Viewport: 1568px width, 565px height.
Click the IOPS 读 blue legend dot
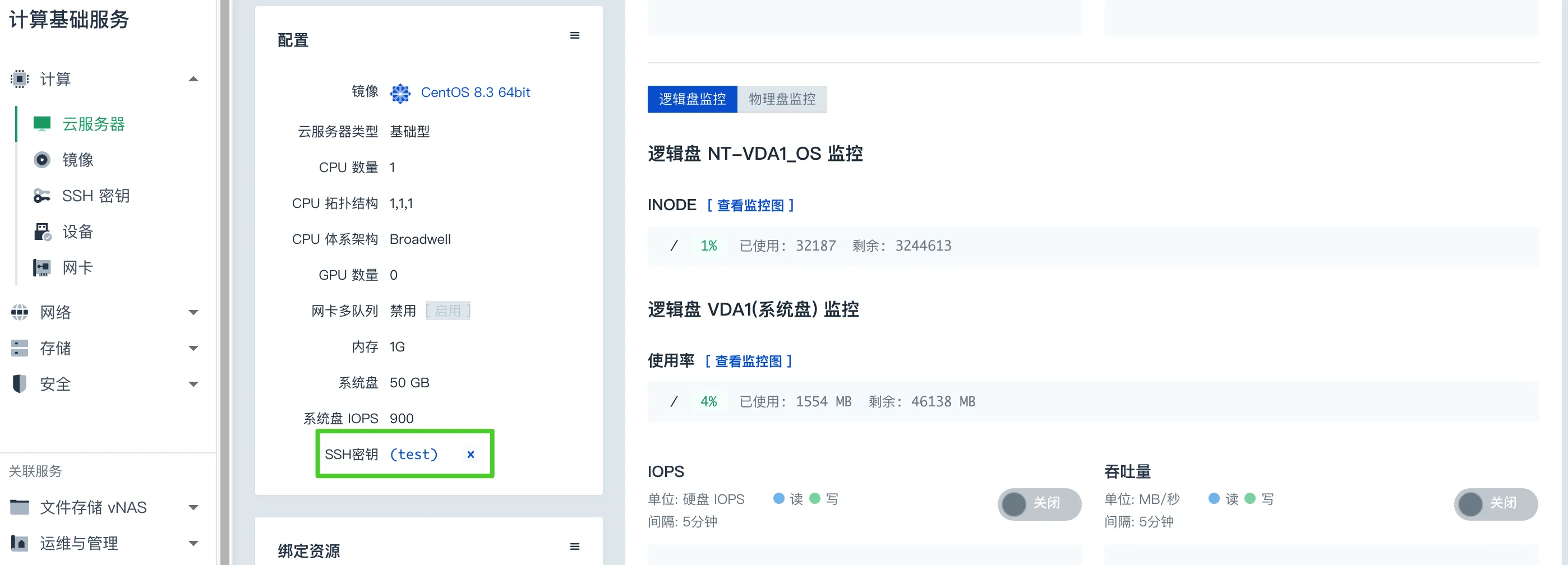coord(778,499)
